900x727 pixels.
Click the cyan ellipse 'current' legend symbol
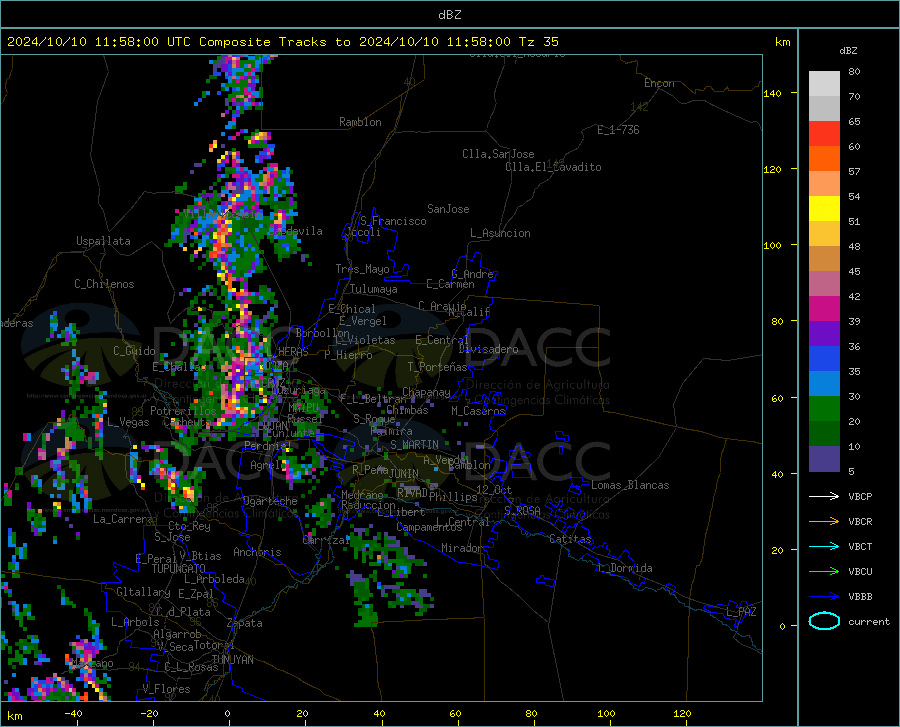click(x=824, y=621)
